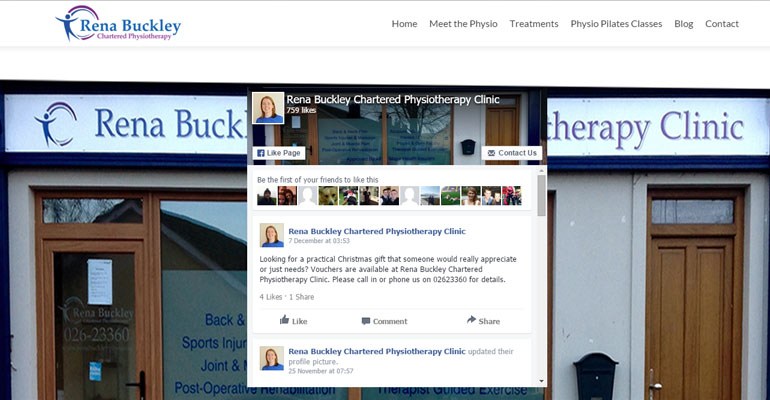Open the page profile picture in widget header
The height and width of the screenshot is (400, 770).
(268, 107)
